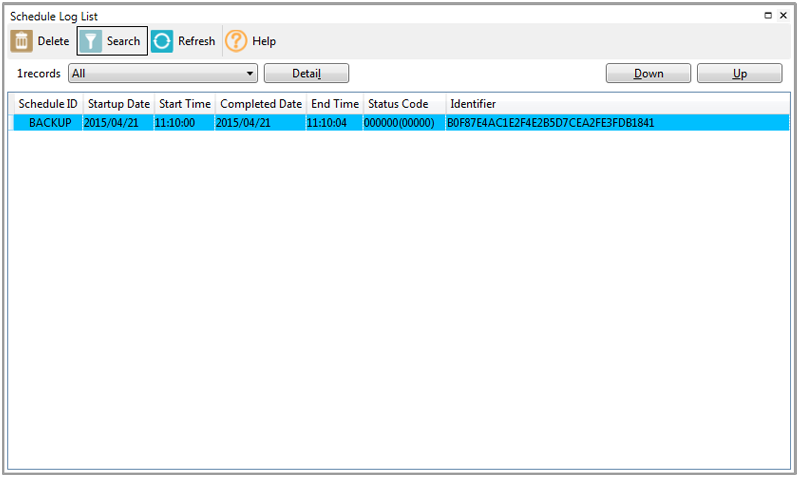Image resolution: width=800 pixels, height=479 pixels.
Task: Click the Delete trash can icon
Action: pyautogui.click(x=21, y=41)
